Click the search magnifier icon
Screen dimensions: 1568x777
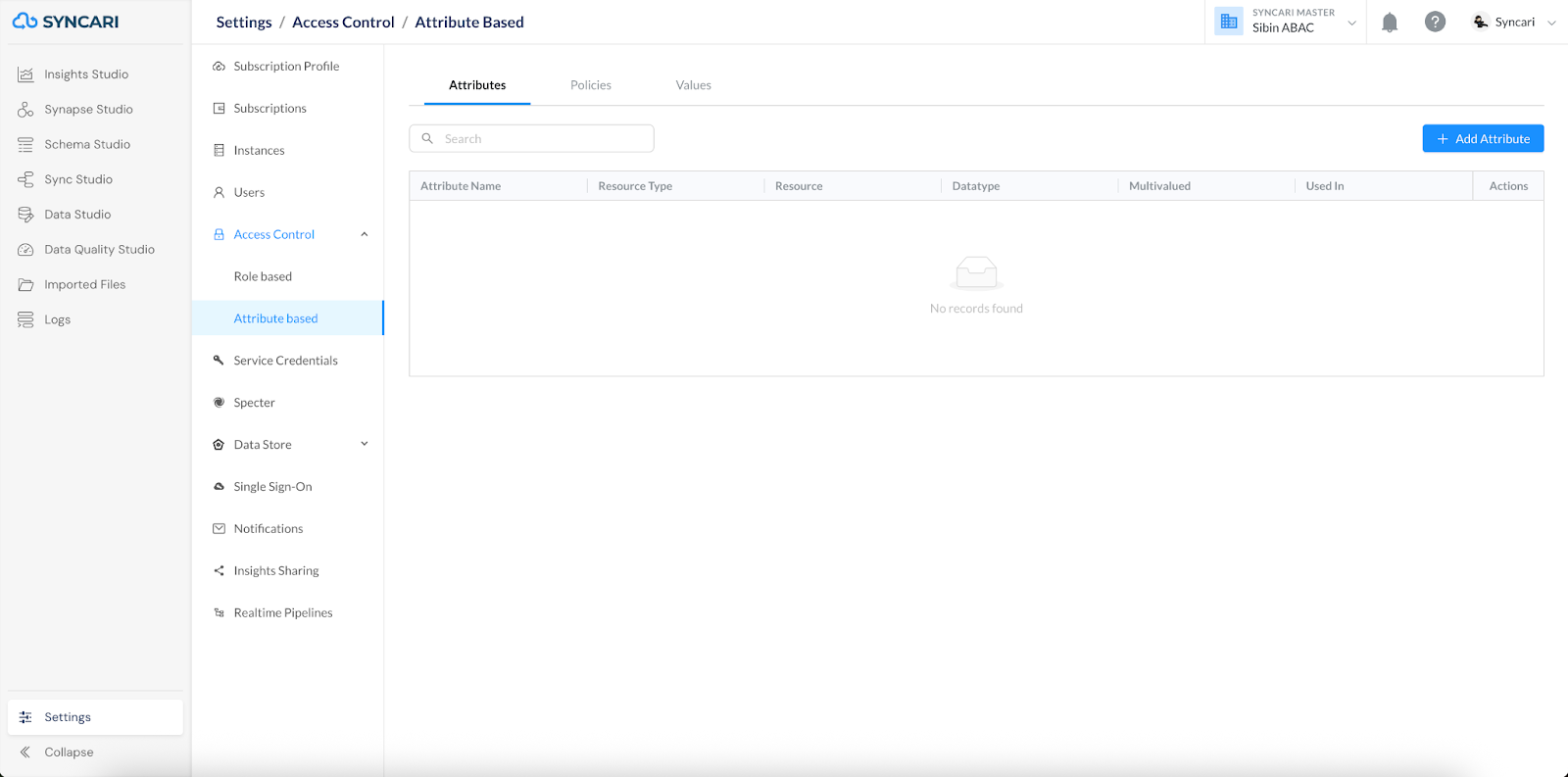click(x=427, y=139)
